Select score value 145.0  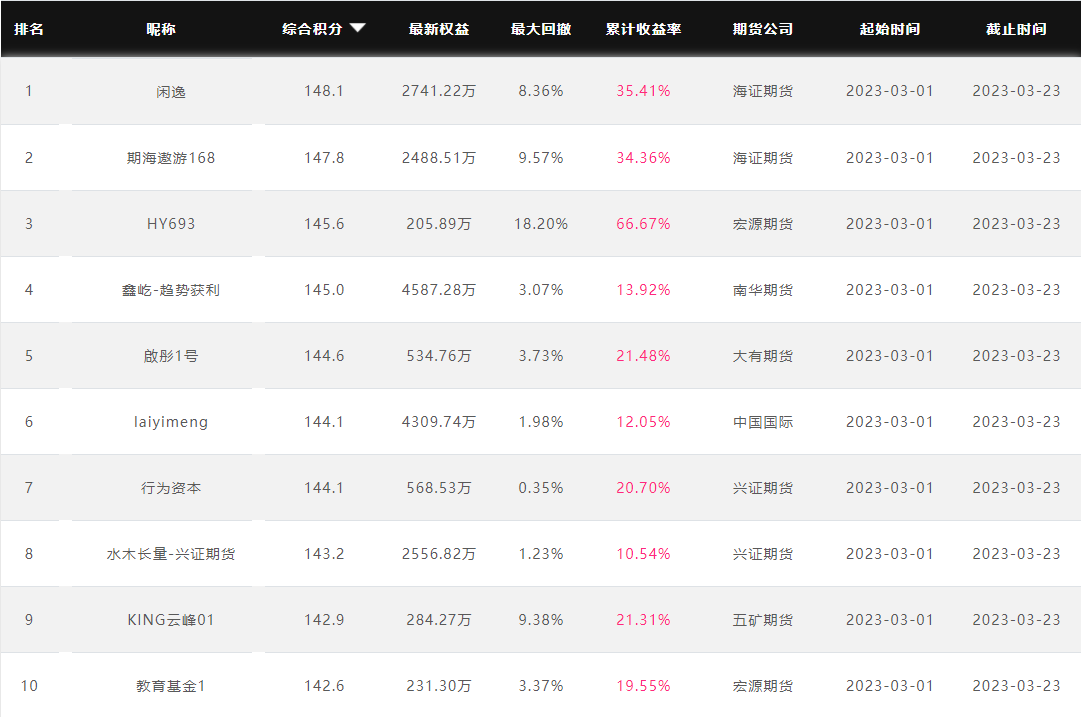pyautogui.click(x=324, y=290)
